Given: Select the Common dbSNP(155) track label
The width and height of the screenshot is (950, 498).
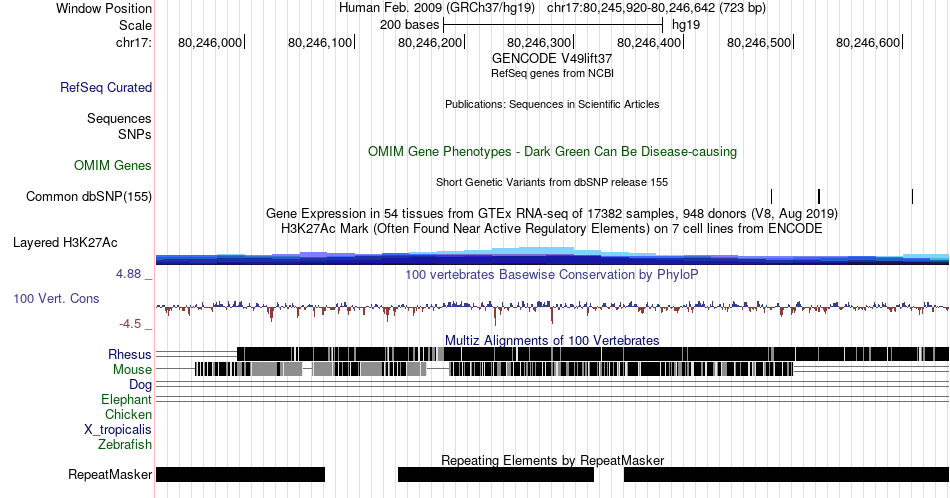Looking at the screenshot, I should pos(89,196).
